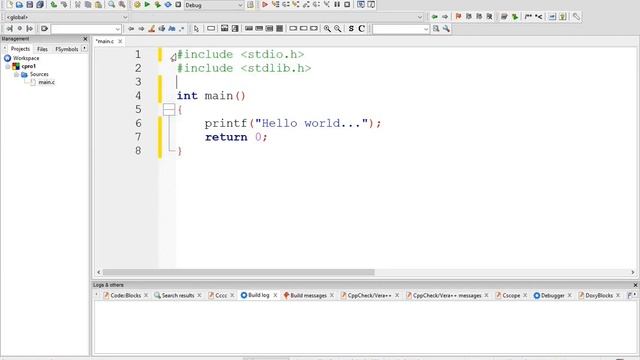This screenshot has width=640, height=360.
Task: Close the Management panel
Action: coord(85,39)
